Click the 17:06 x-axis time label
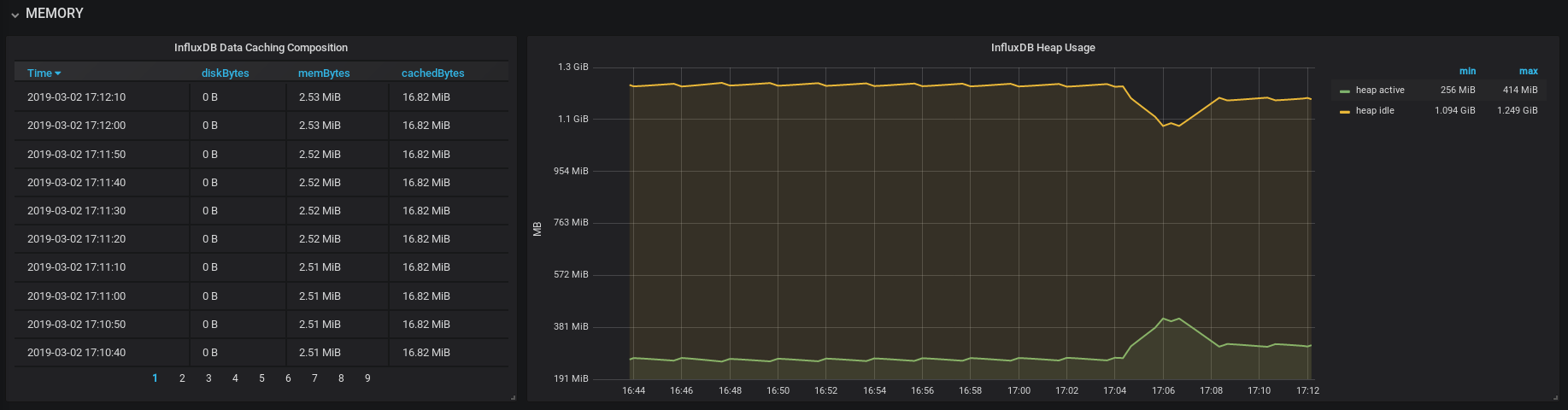The image size is (1568, 410). click(x=1163, y=391)
